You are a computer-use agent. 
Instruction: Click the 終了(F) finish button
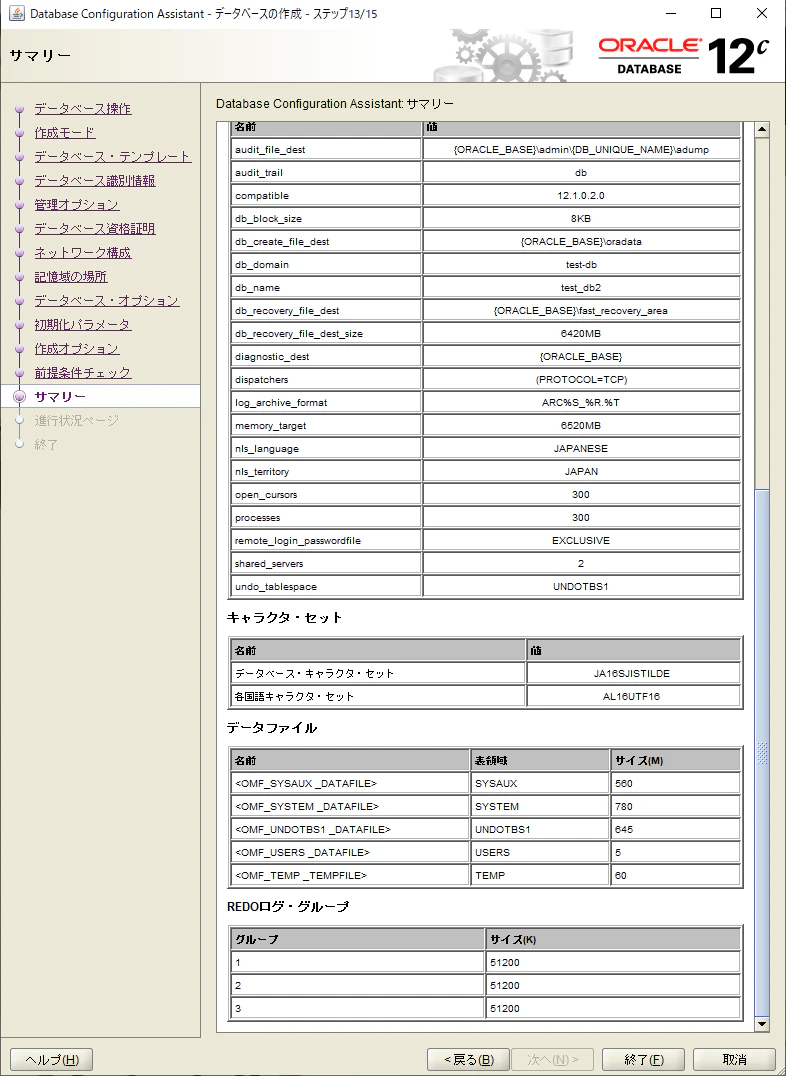click(643, 1060)
